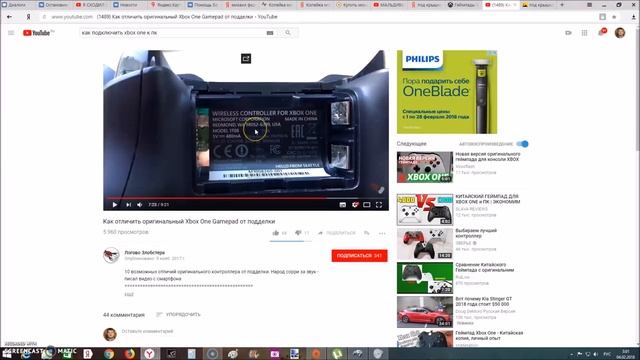The image size is (640, 360).
Task: Mute the video volume speaker icon
Action: click(x=140, y=204)
